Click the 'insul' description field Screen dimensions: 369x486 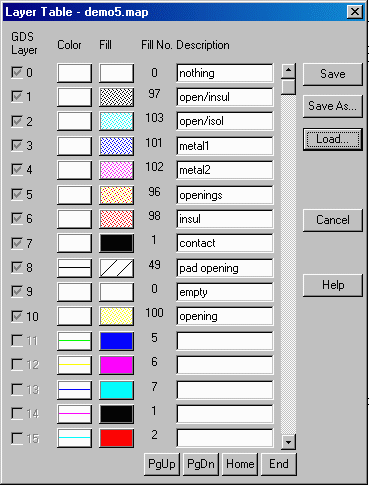[225, 219]
